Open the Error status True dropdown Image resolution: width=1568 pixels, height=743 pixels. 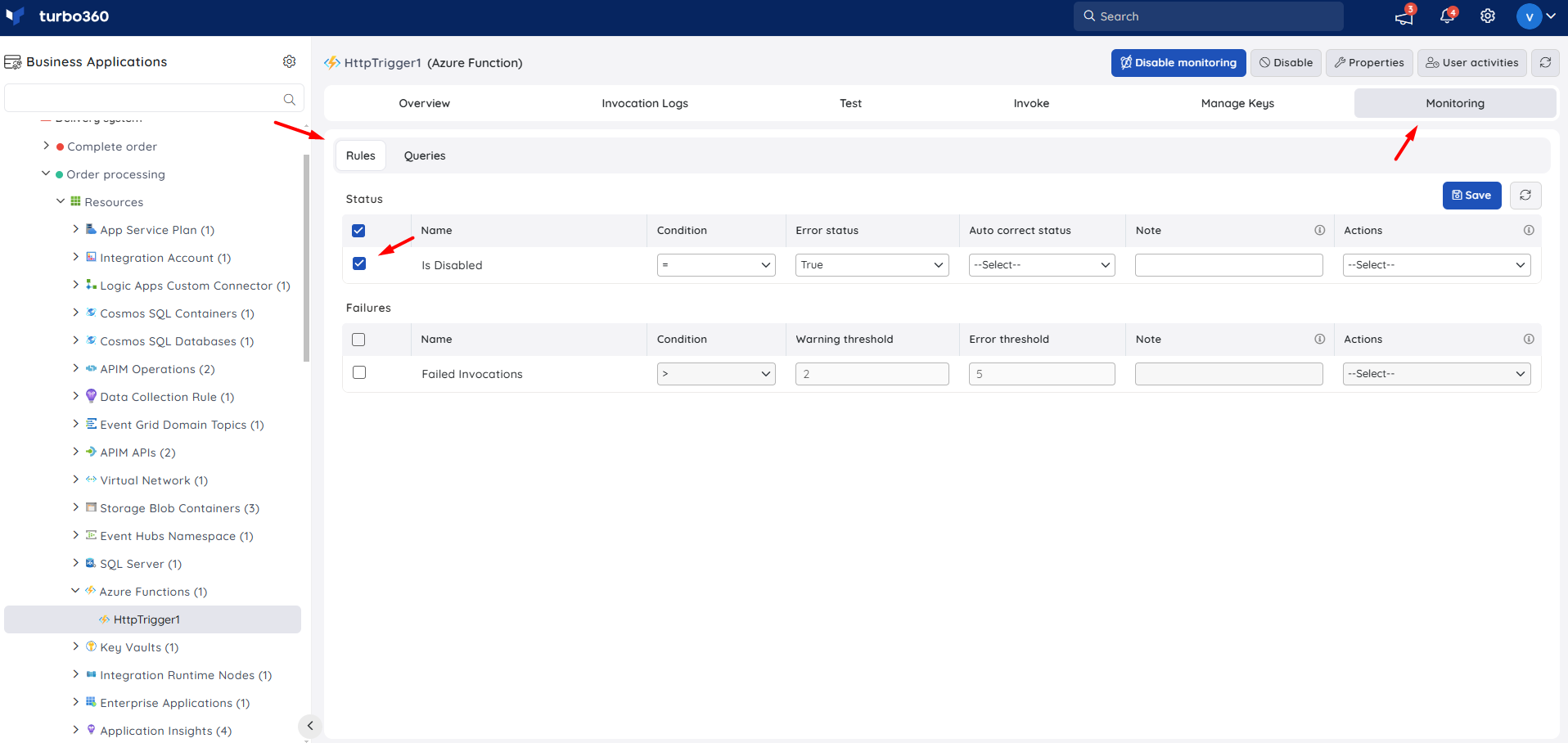pyautogui.click(x=872, y=265)
